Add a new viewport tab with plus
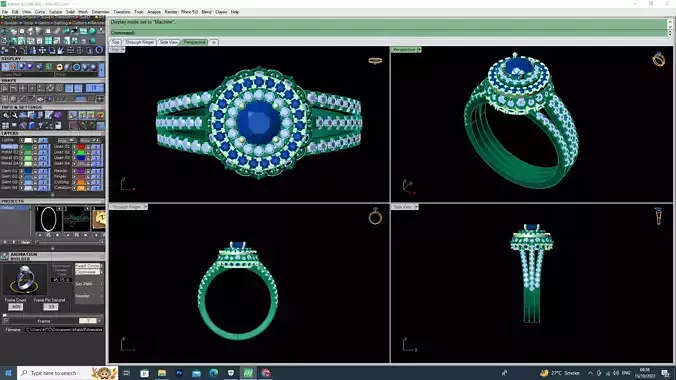 click(213, 42)
